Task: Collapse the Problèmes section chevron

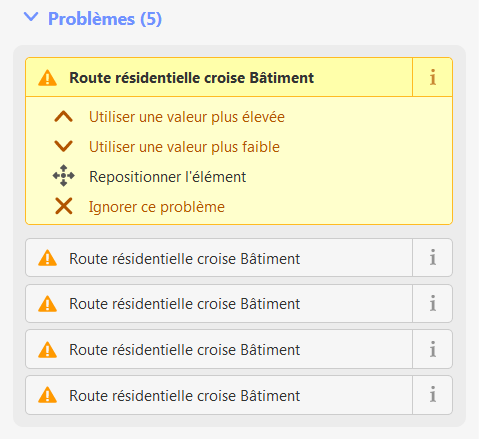Action: (31, 17)
